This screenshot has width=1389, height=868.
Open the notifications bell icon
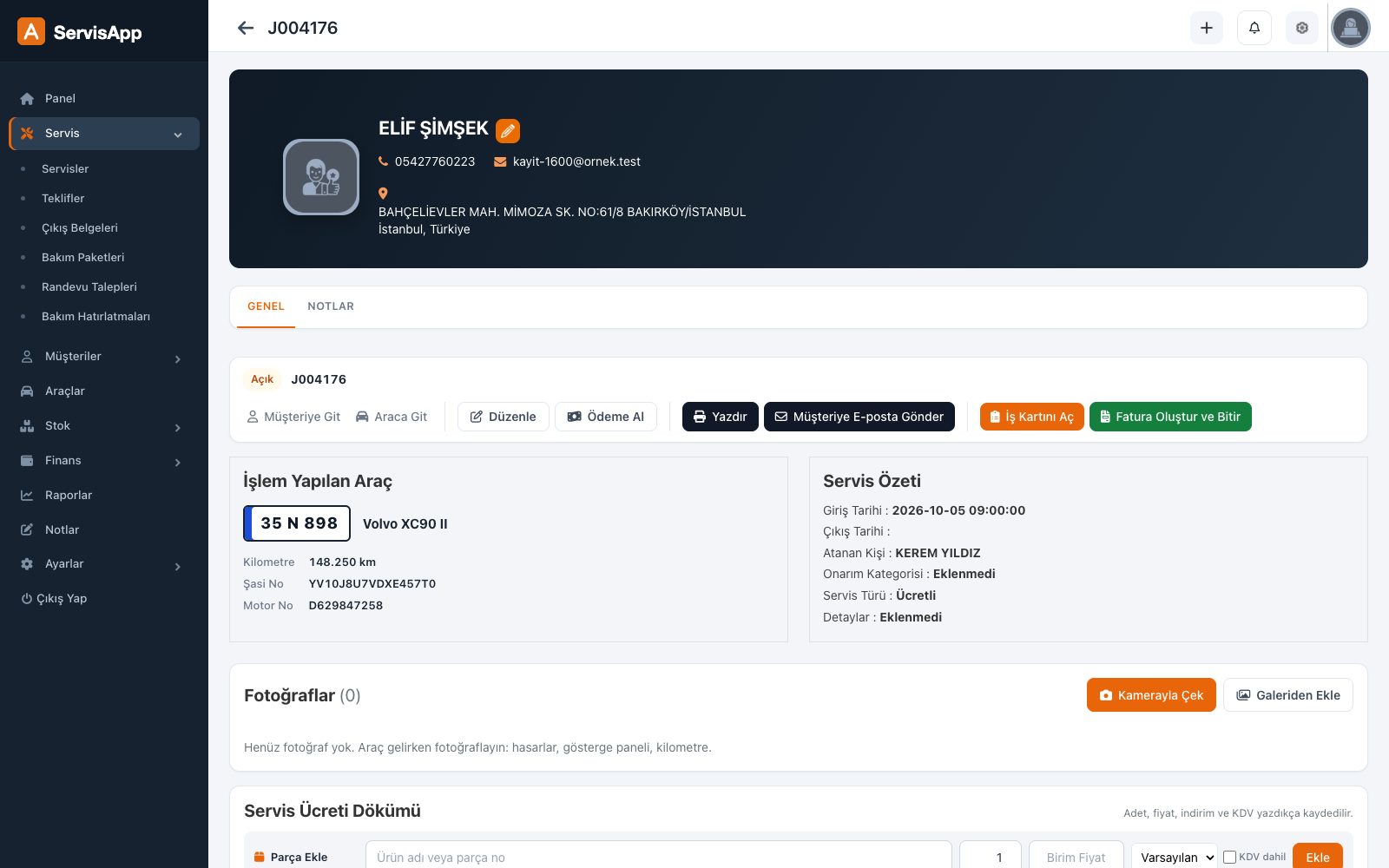1254,28
